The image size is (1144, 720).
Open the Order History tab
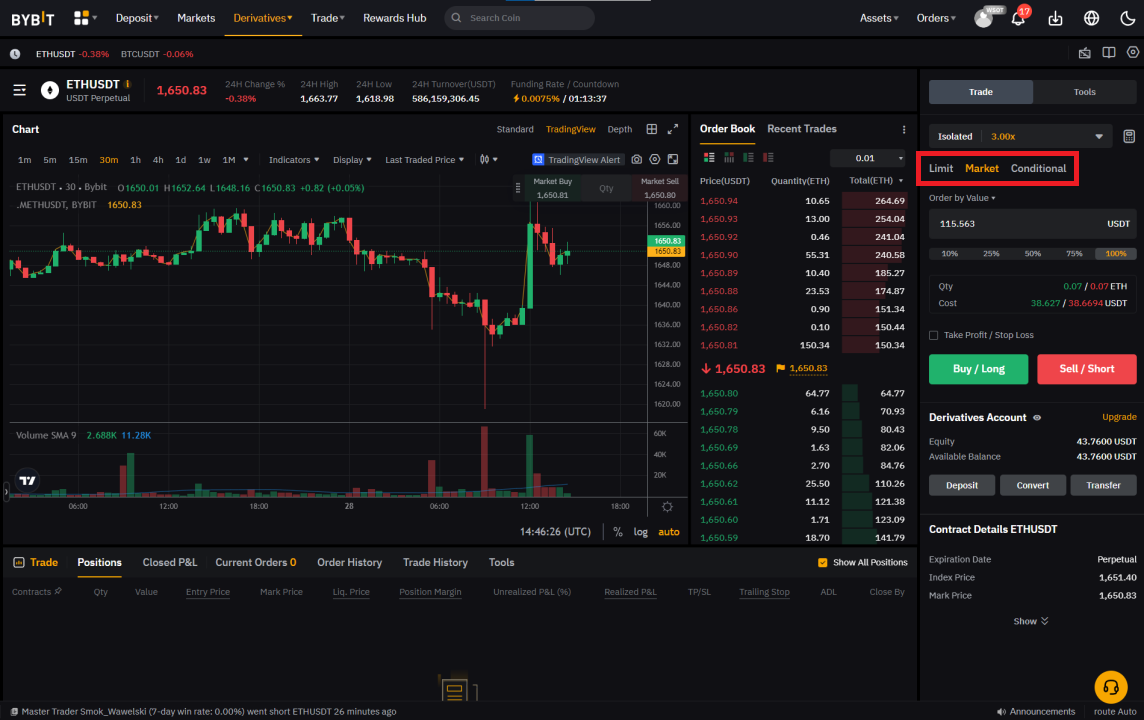tap(349, 562)
